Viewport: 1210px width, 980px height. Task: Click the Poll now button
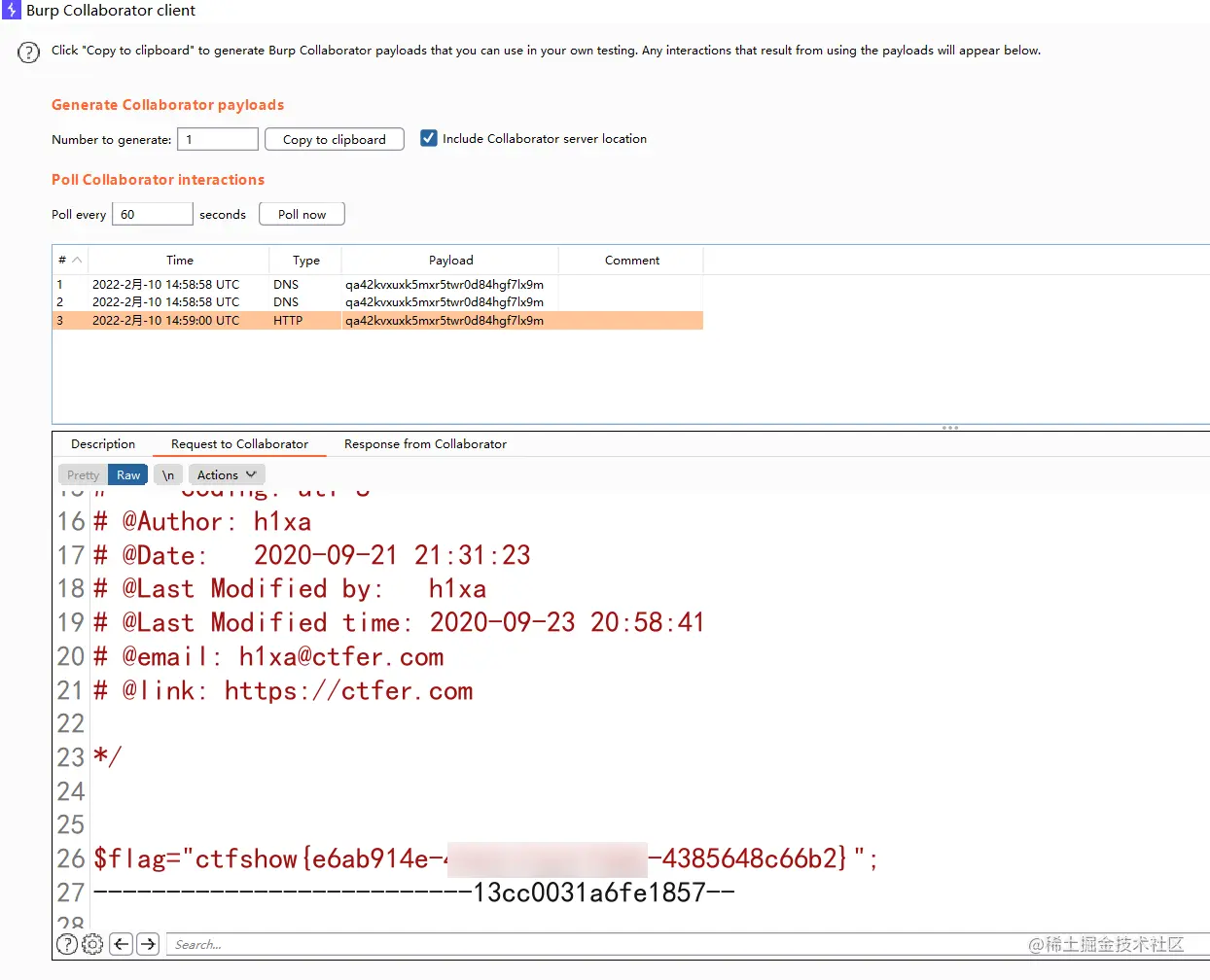[302, 214]
